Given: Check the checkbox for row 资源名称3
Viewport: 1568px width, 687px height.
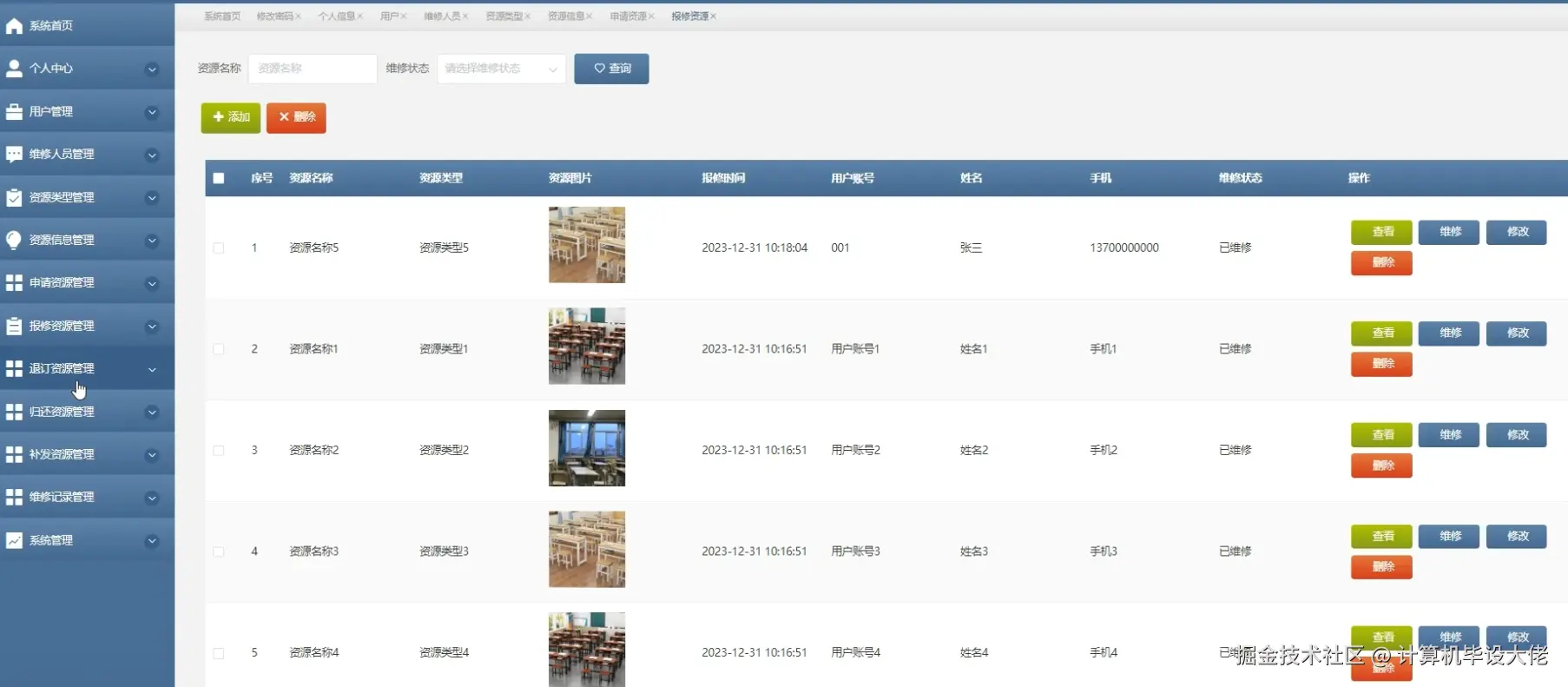Looking at the screenshot, I should pyautogui.click(x=219, y=552).
